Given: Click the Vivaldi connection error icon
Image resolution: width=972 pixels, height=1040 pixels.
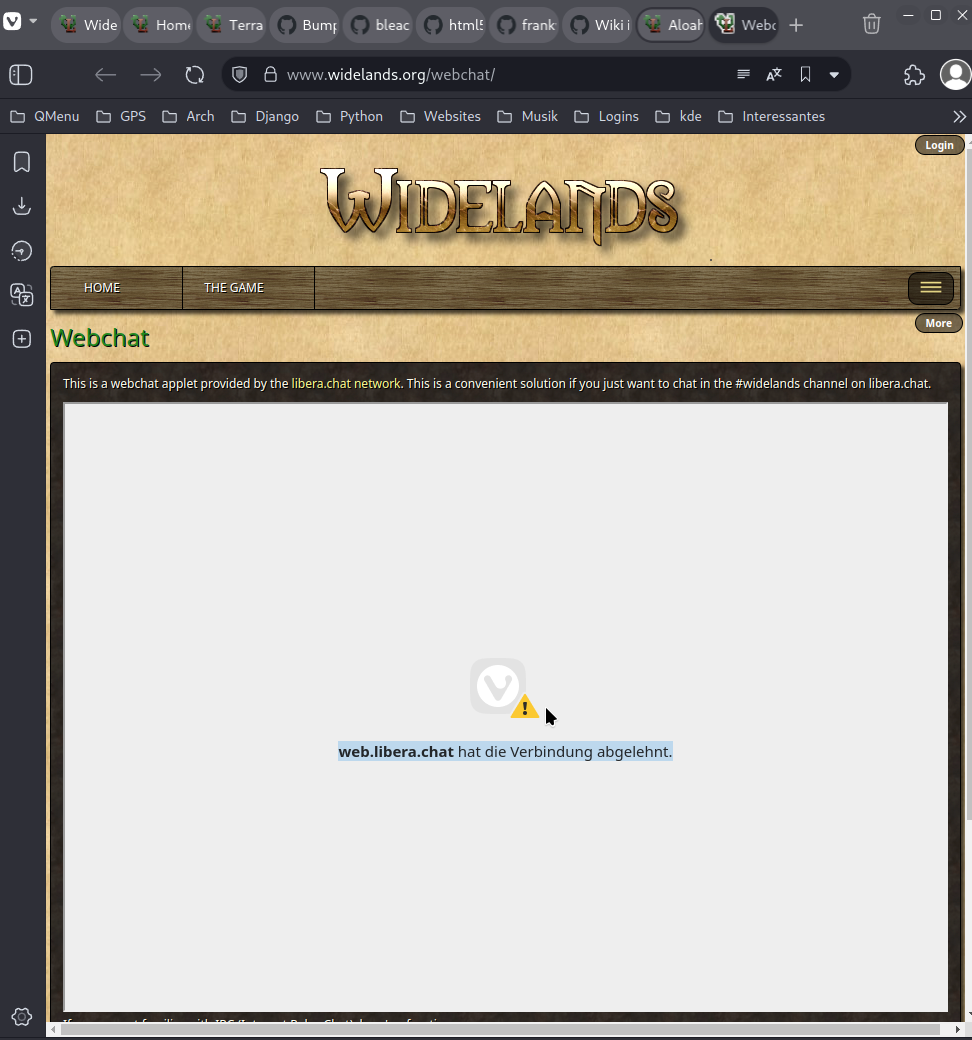Looking at the screenshot, I should pyautogui.click(x=504, y=688).
